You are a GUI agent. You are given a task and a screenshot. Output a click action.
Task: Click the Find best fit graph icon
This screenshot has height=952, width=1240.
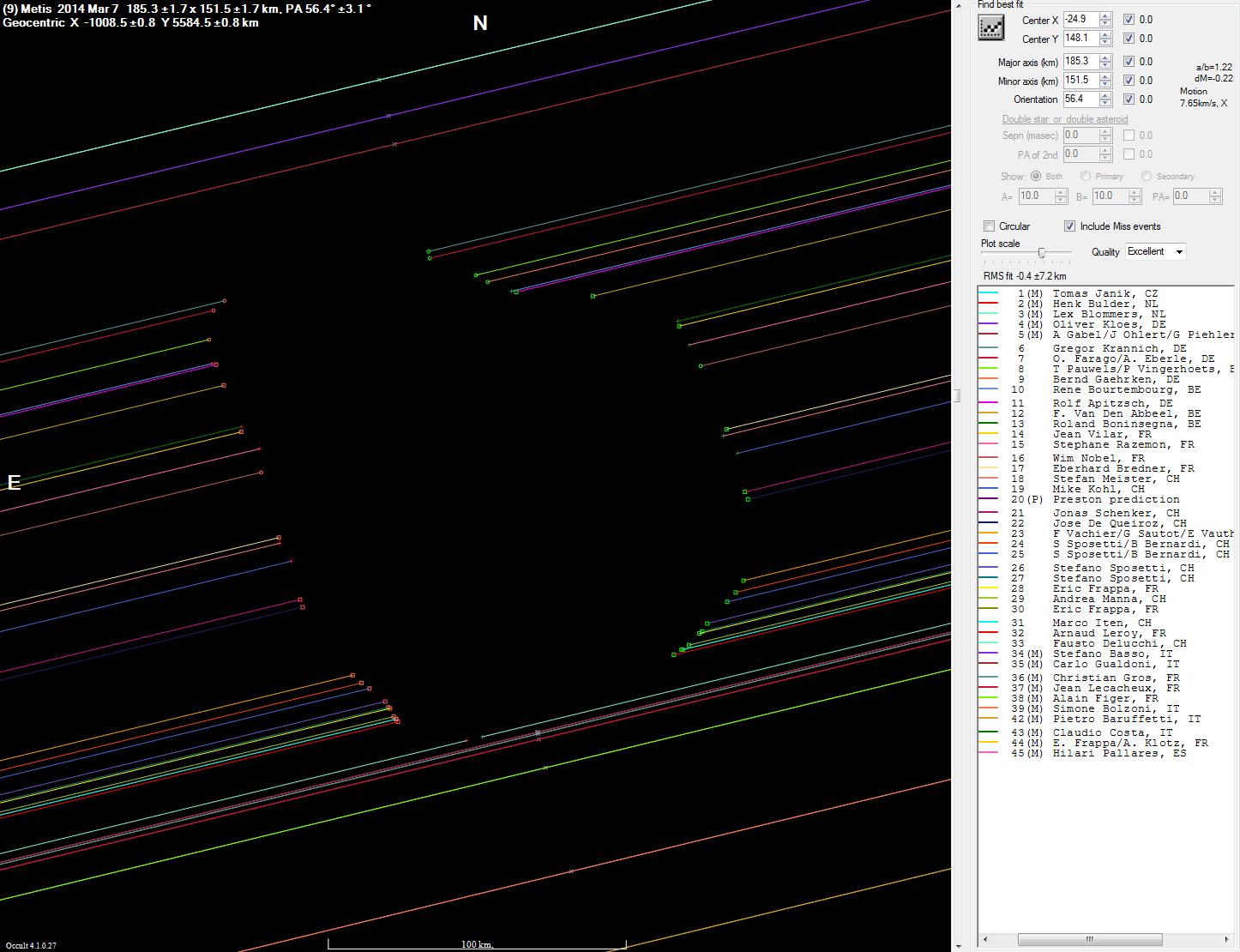click(990, 27)
